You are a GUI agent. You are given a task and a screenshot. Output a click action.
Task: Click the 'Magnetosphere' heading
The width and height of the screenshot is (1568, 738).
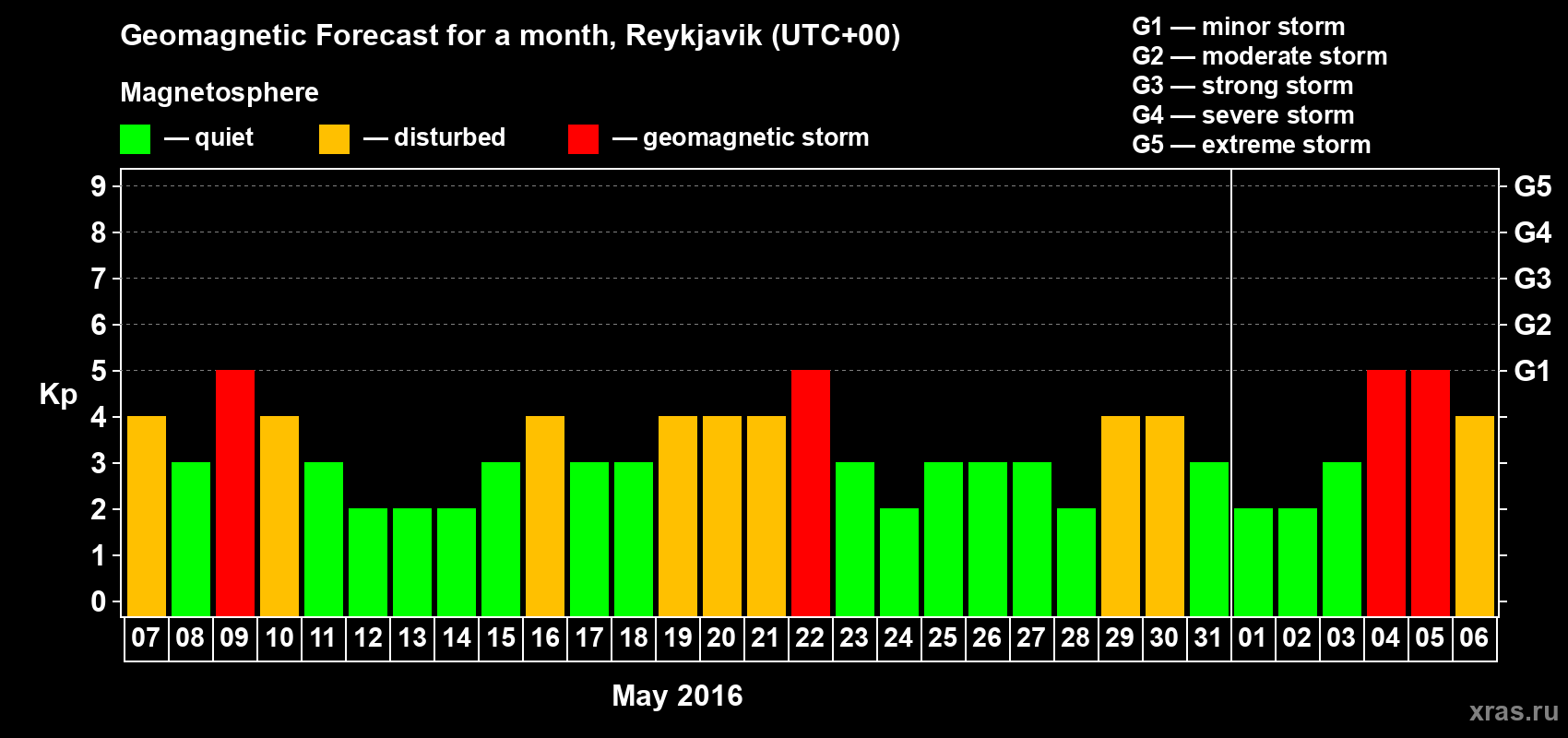[220, 92]
